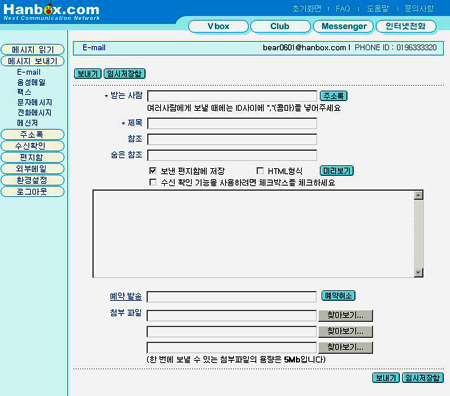Image resolution: width=450 pixels, height=396 pixels.
Task: Open the FAQ link
Action: 343,9
